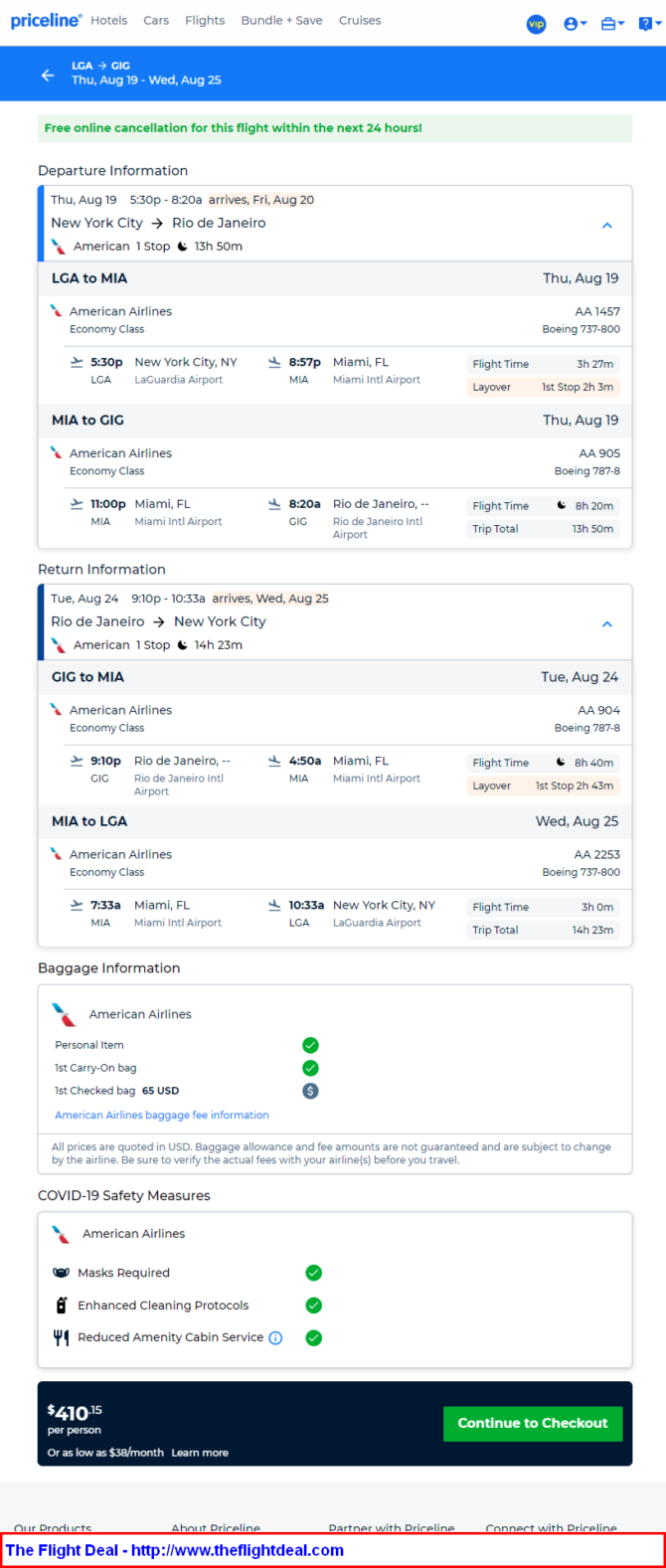Go to Bundle + Save

click(281, 20)
